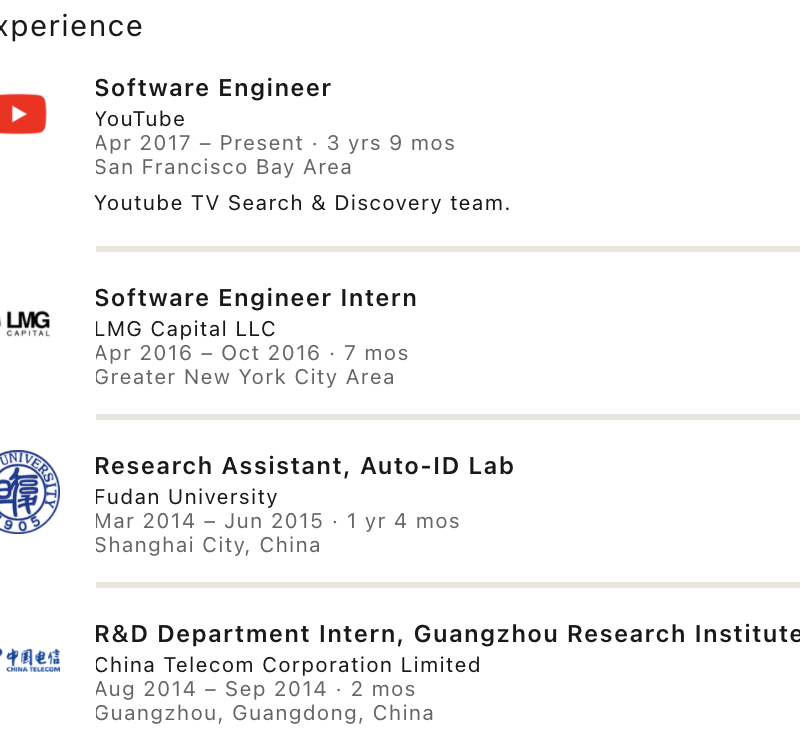Click the China Telecom logo

(x=30, y=659)
